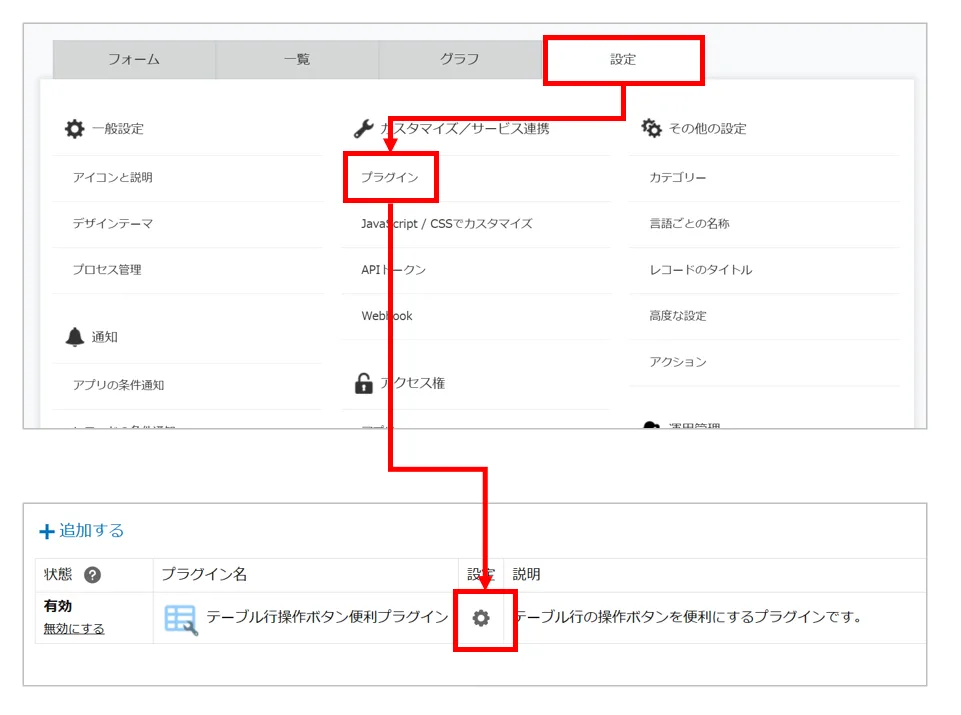Click 追加する to add a plugin
961x715 pixels.
(82, 531)
